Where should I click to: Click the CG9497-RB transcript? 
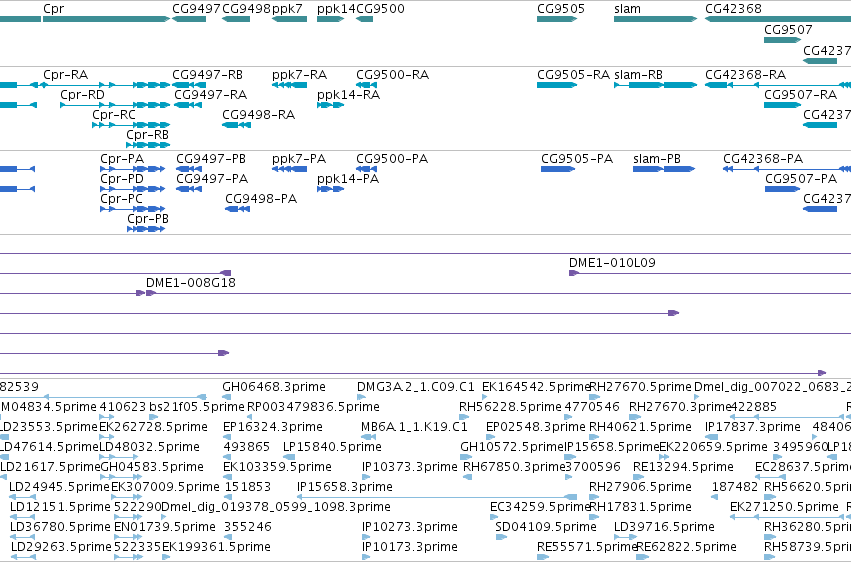pos(189,85)
